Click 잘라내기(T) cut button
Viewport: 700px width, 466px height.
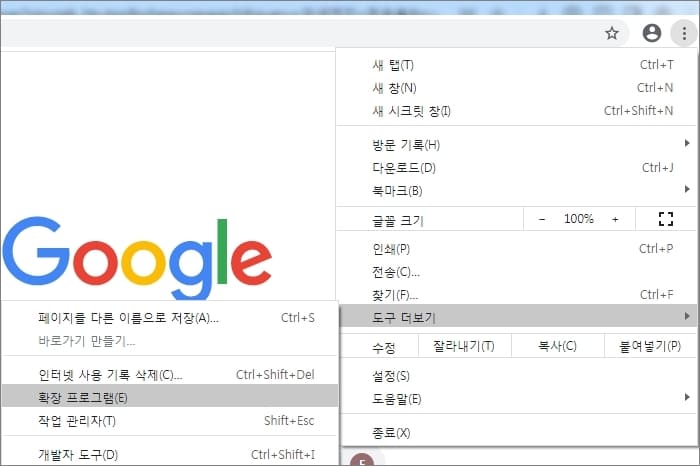[464, 346]
